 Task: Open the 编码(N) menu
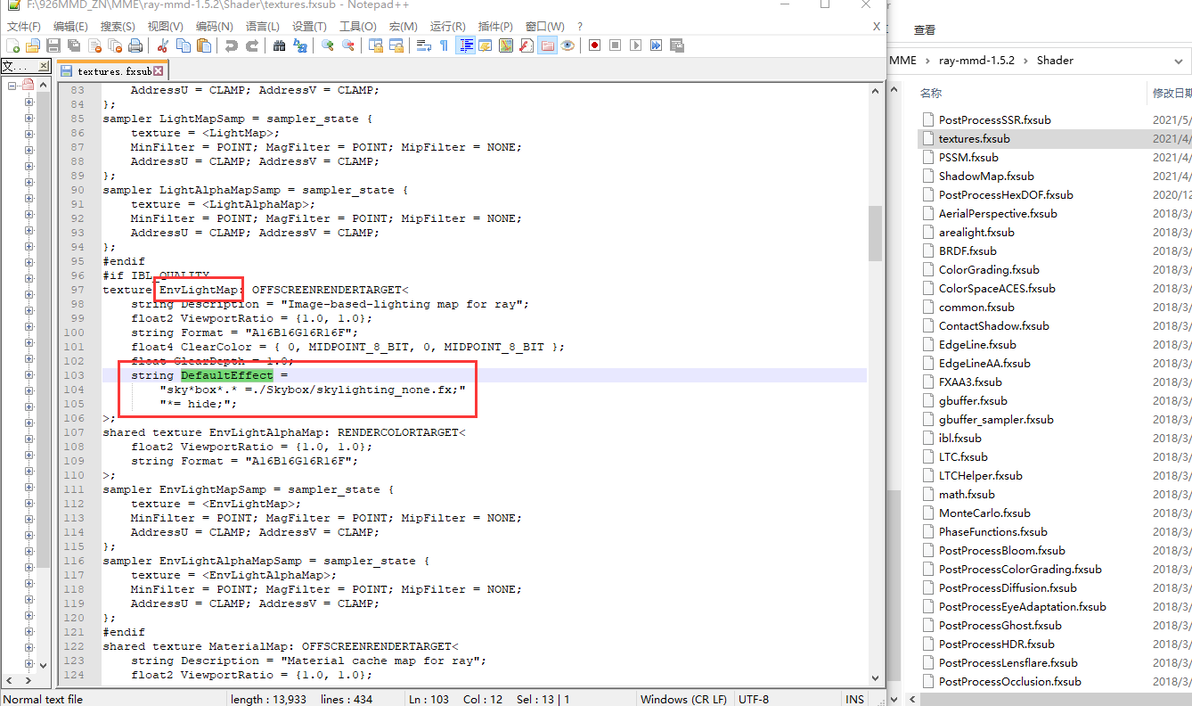214,26
